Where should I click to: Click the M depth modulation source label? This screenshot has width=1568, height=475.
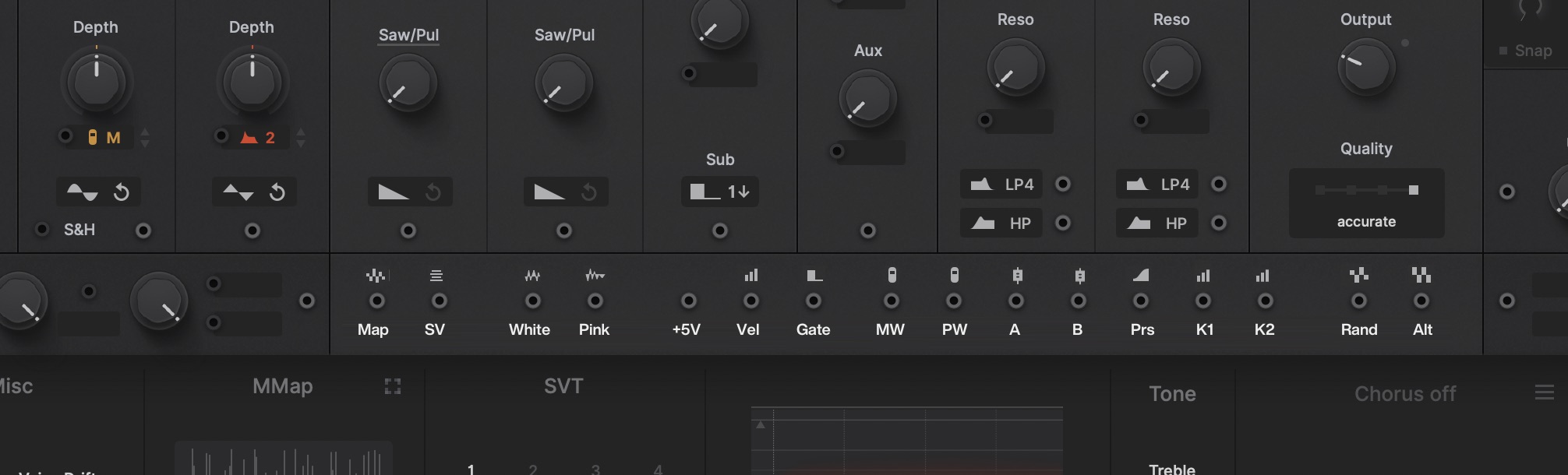point(104,138)
